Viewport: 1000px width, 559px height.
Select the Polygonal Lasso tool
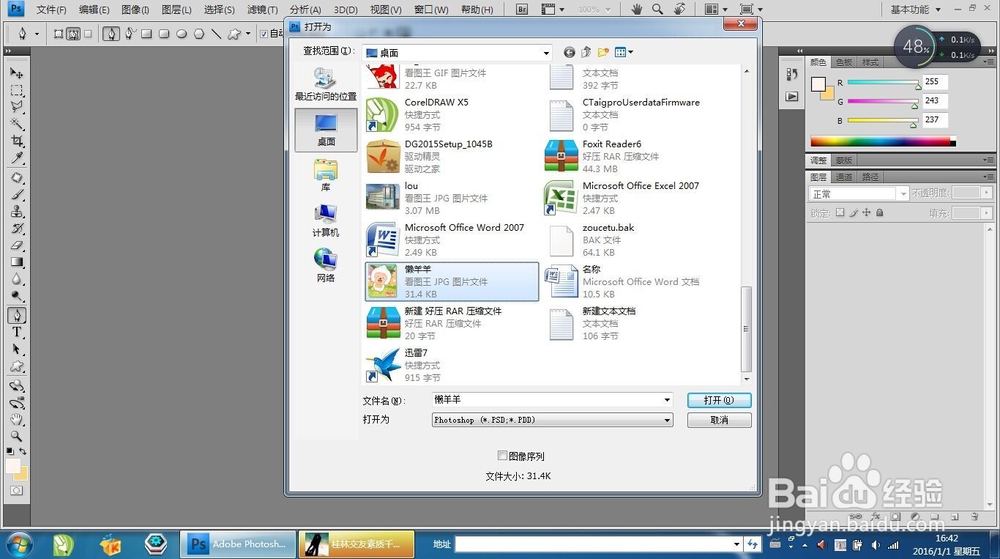pos(17,107)
